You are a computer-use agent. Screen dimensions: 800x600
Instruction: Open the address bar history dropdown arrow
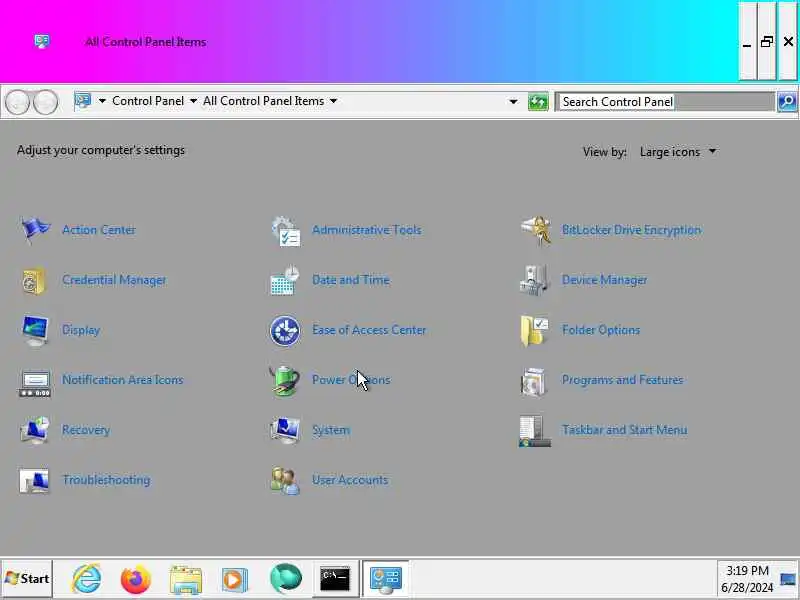[513, 102]
